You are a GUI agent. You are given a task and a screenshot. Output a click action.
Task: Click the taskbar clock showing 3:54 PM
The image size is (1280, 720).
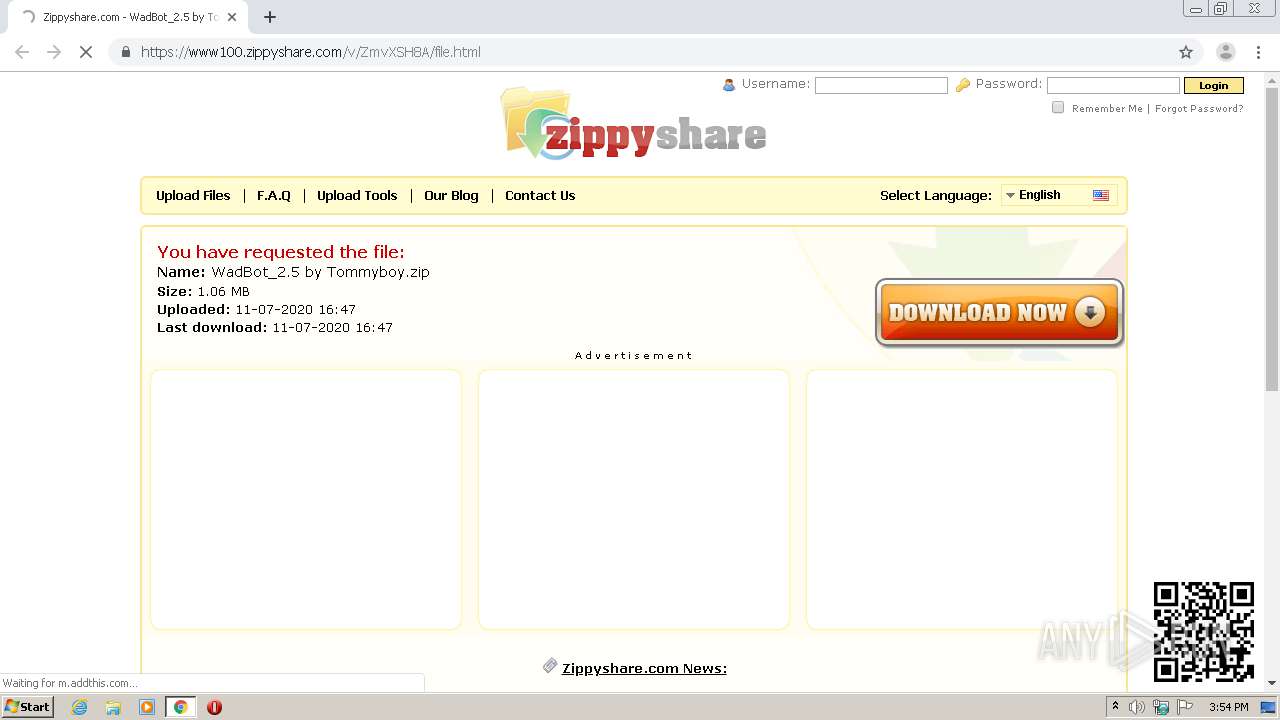point(1228,707)
